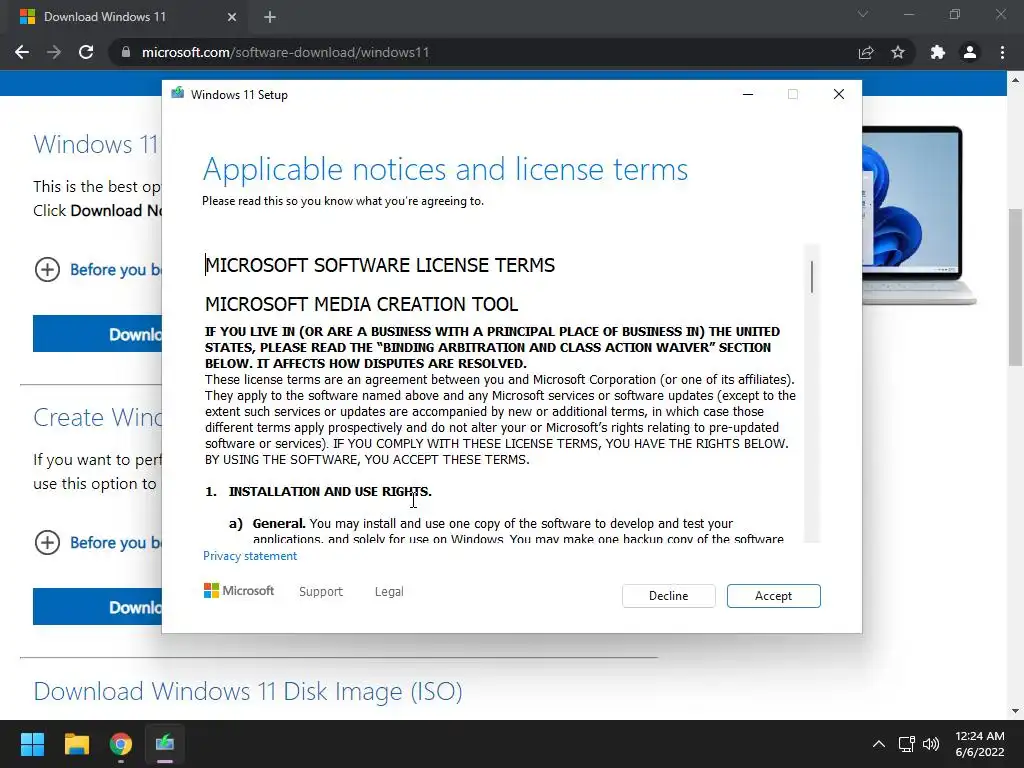Reload the Microsoft download page
The height and width of the screenshot is (768, 1024).
click(86, 52)
